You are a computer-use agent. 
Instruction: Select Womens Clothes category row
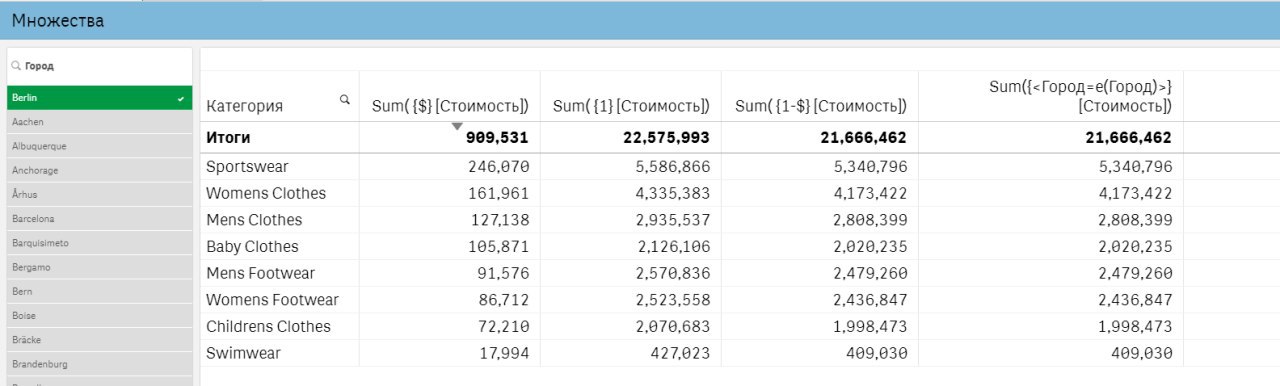tap(266, 193)
